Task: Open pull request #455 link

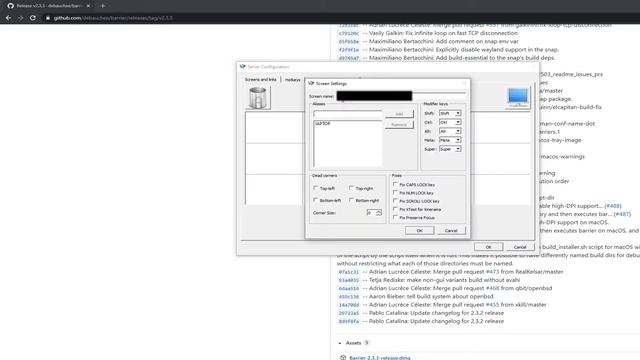Action: point(492,304)
